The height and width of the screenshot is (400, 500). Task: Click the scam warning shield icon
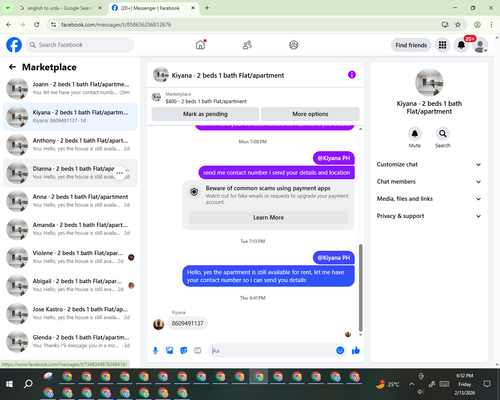(194, 192)
